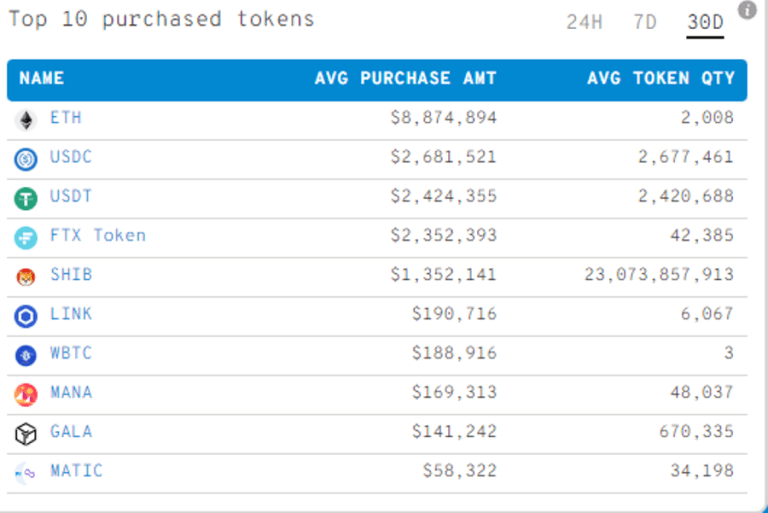Click the WBTC coin icon
Screen dimensions: 768x513
point(26,355)
